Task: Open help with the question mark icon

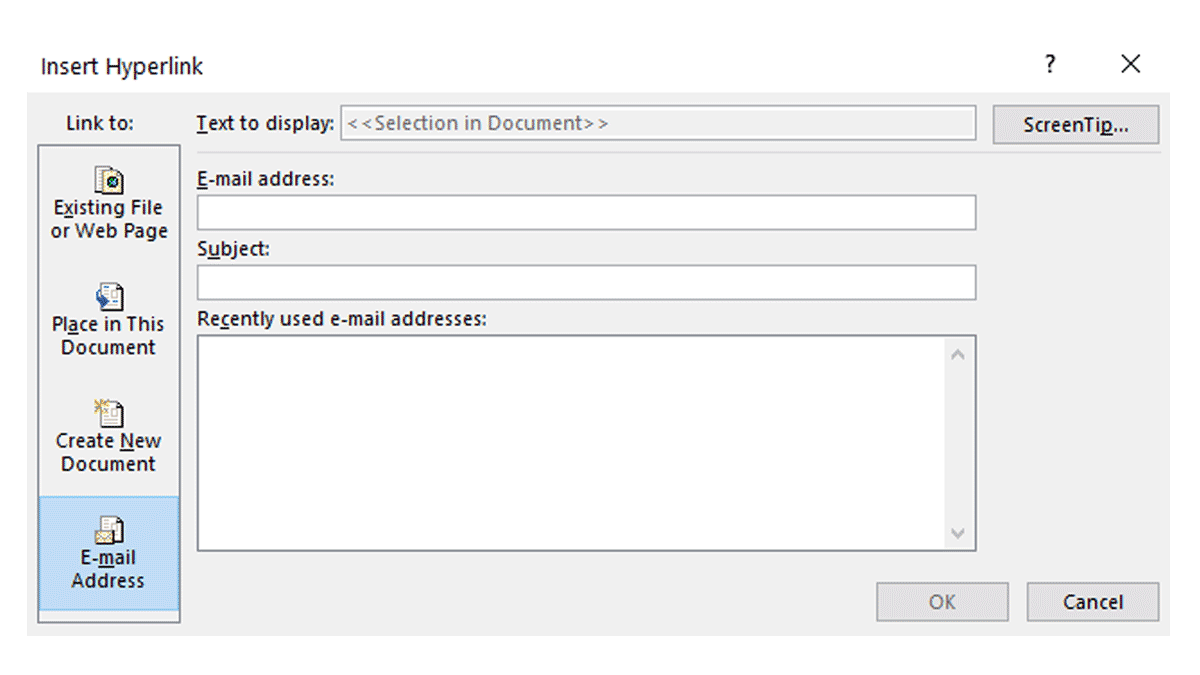Action: point(1049,65)
